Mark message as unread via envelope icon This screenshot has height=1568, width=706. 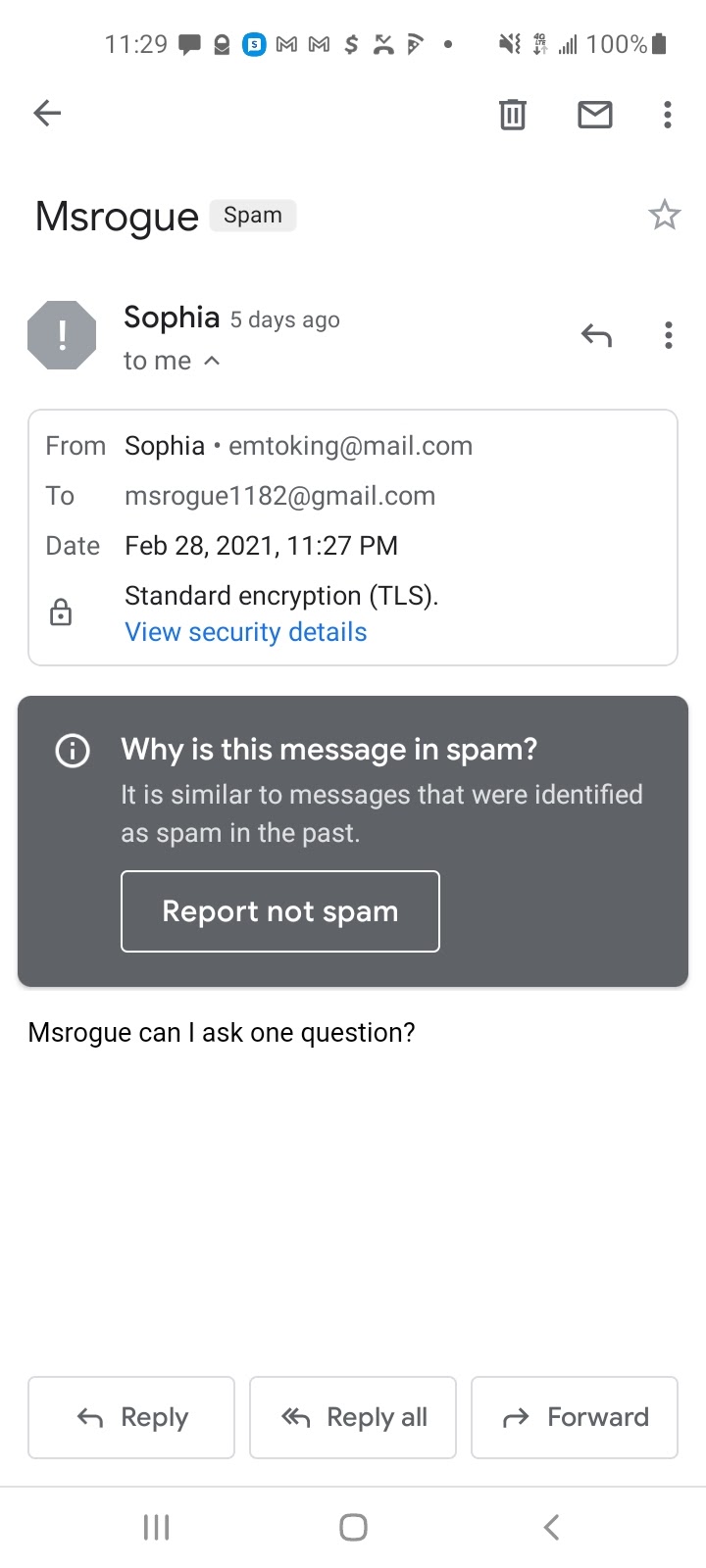click(595, 115)
